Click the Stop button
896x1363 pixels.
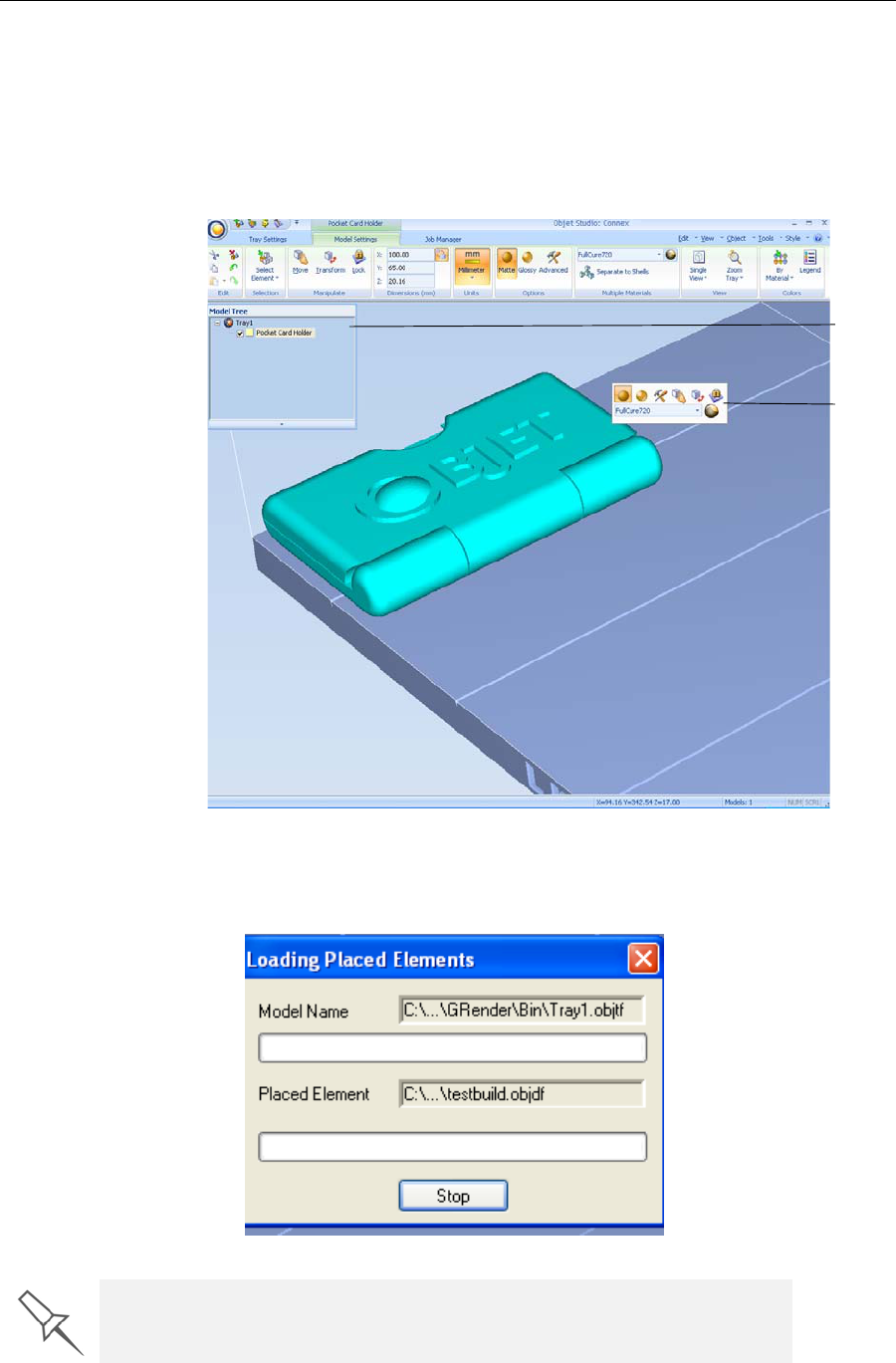(453, 1196)
